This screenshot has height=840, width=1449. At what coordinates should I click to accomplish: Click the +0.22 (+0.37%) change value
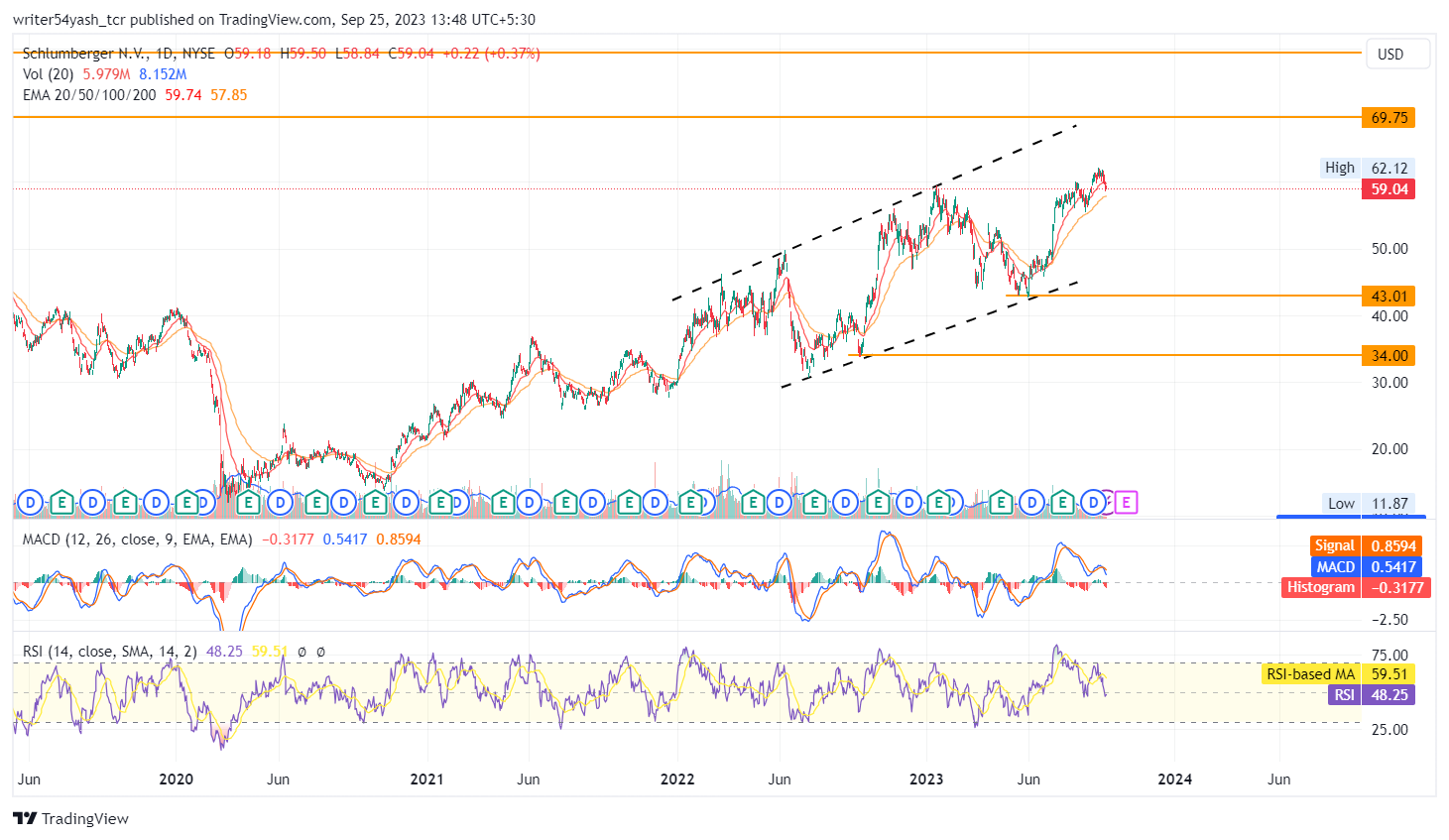(490, 54)
